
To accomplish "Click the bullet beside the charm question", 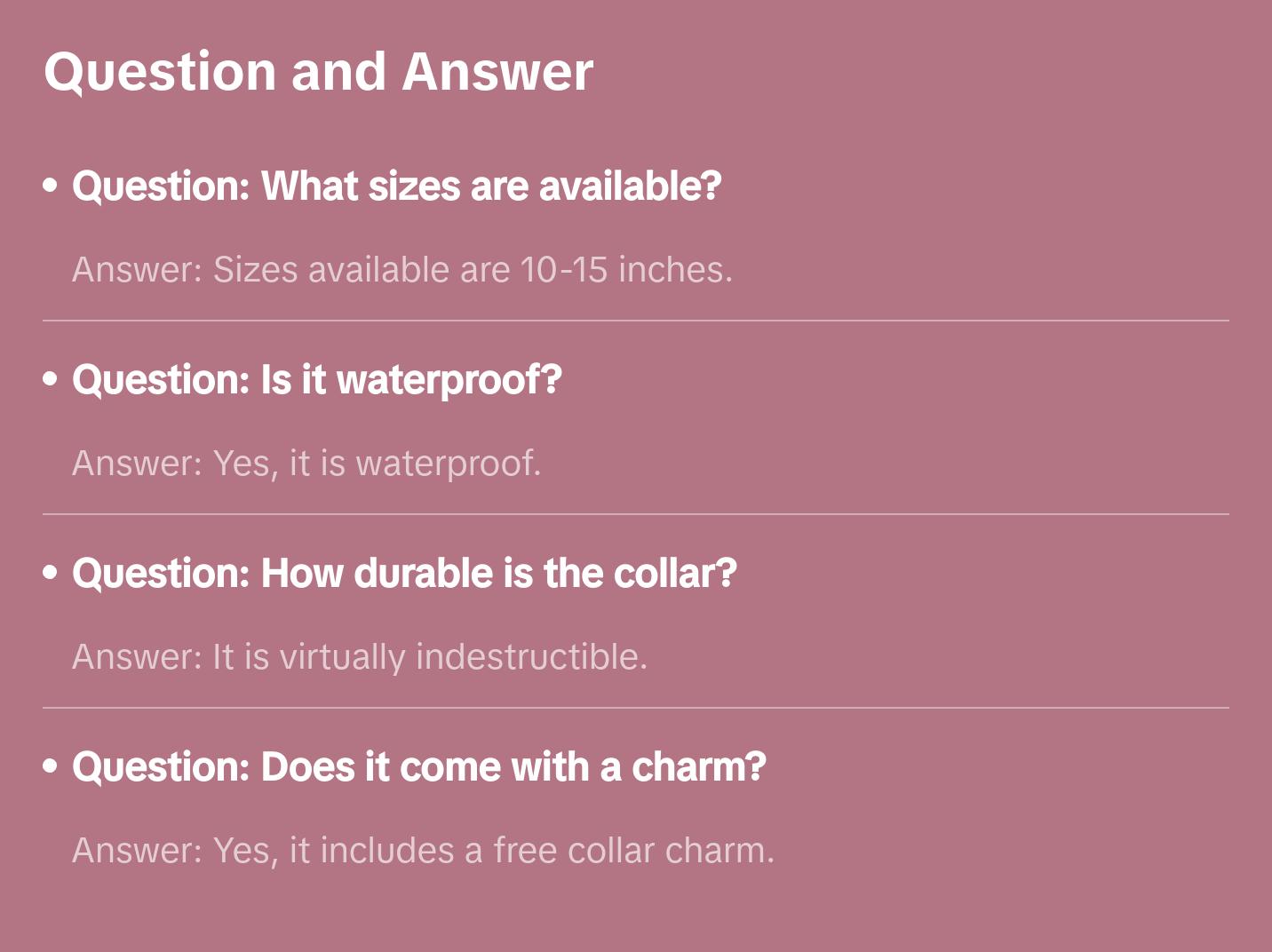I will (x=51, y=766).
